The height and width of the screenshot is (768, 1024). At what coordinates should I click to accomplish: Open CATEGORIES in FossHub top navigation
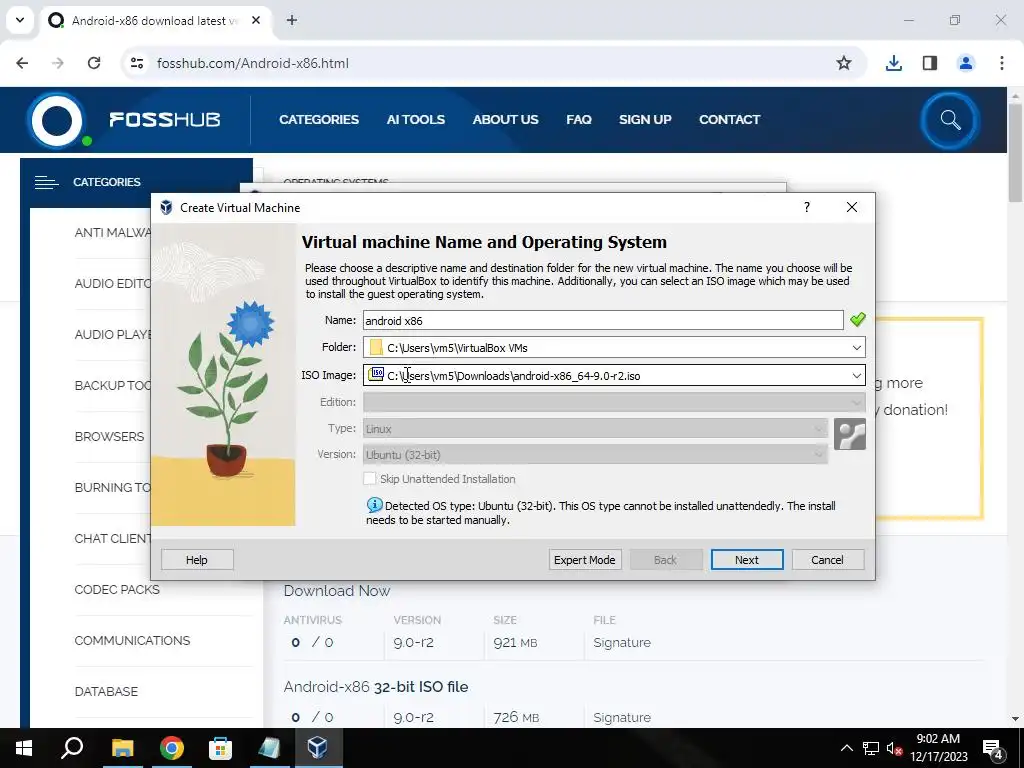click(x=319, y=120)
